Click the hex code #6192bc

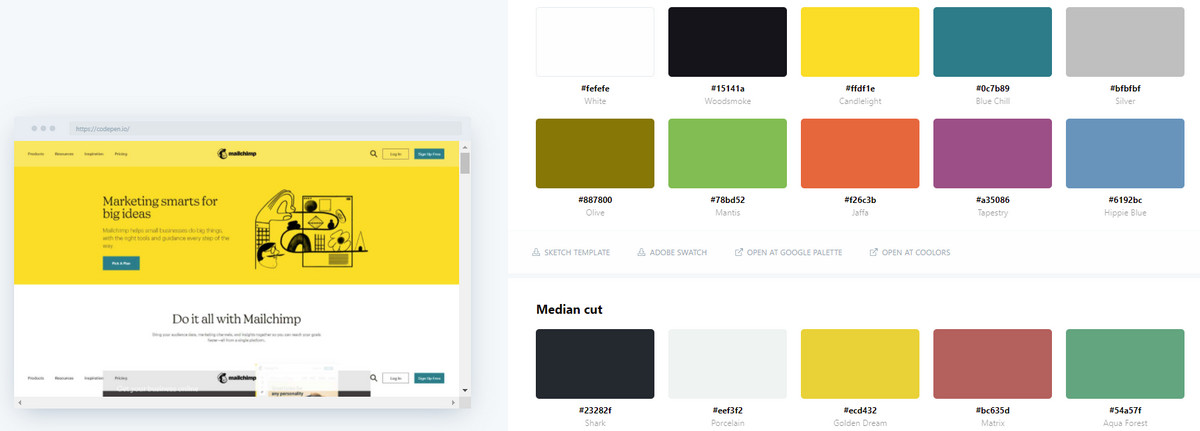(1125, 200)
